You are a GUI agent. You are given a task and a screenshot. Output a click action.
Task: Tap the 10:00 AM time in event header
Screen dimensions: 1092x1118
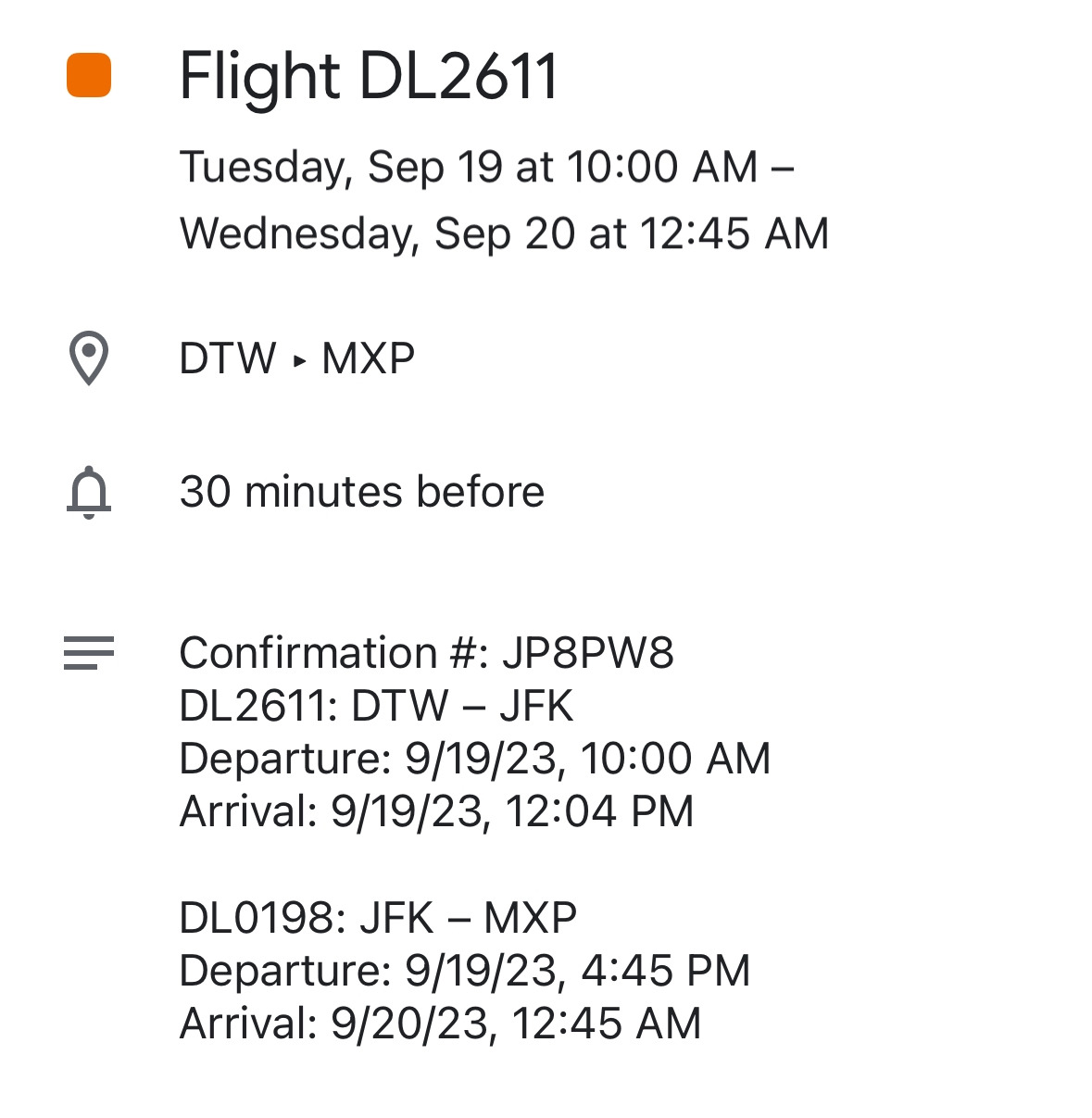pyautogui.click(x=661, y=168)
